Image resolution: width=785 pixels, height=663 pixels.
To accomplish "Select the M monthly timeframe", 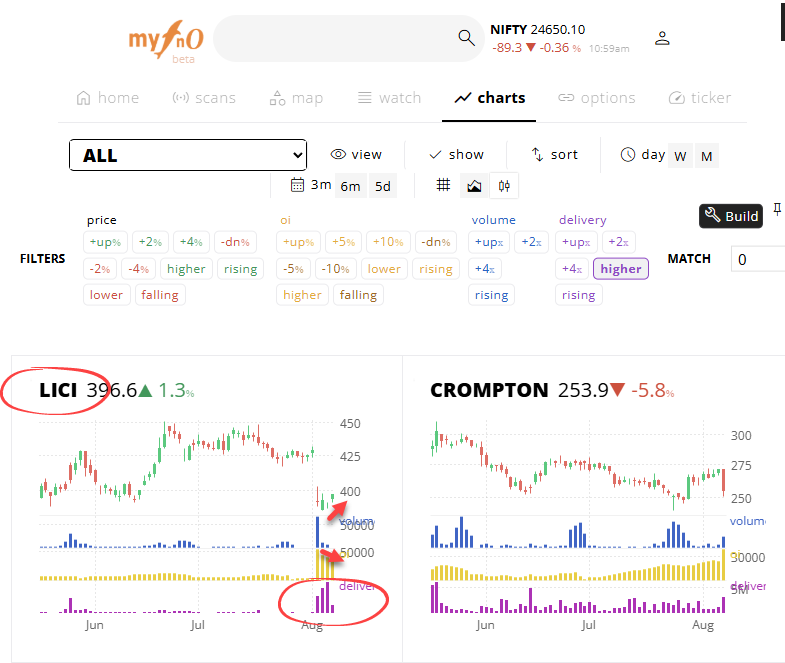I will [706, 156].
